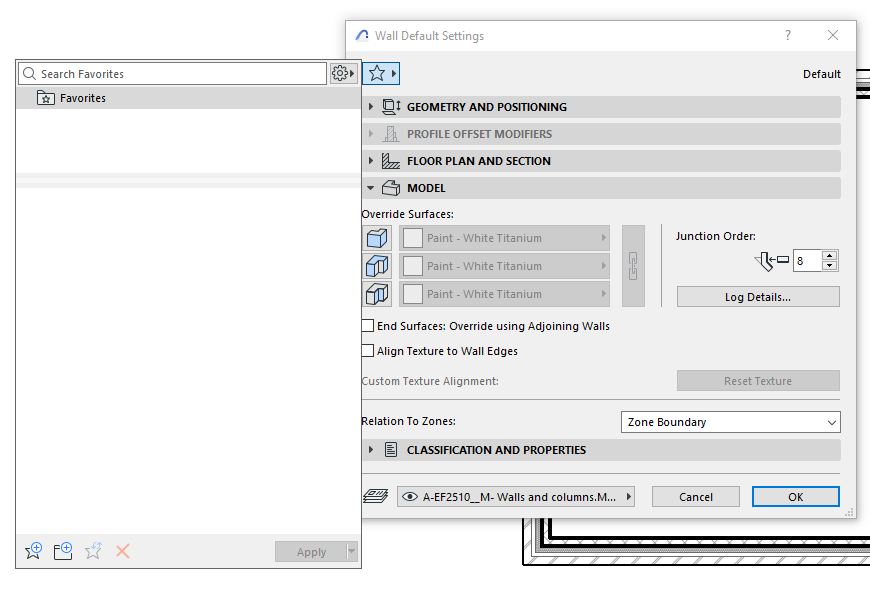Click the red delete X icon
The width and height of the screenshot is (870, 595).
click(x=123, y=551)
